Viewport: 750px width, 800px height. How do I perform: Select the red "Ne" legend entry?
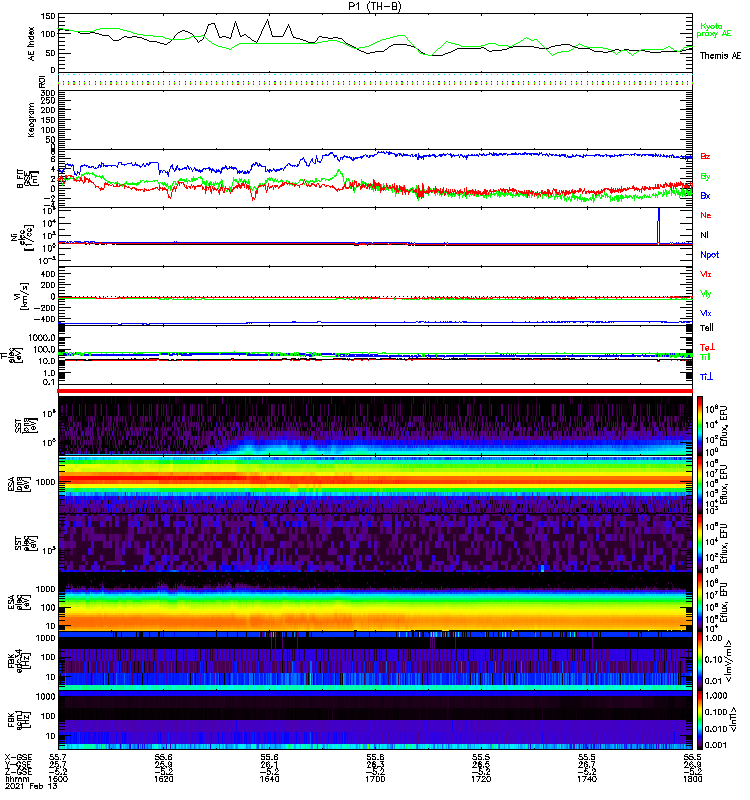coord(706,215)
